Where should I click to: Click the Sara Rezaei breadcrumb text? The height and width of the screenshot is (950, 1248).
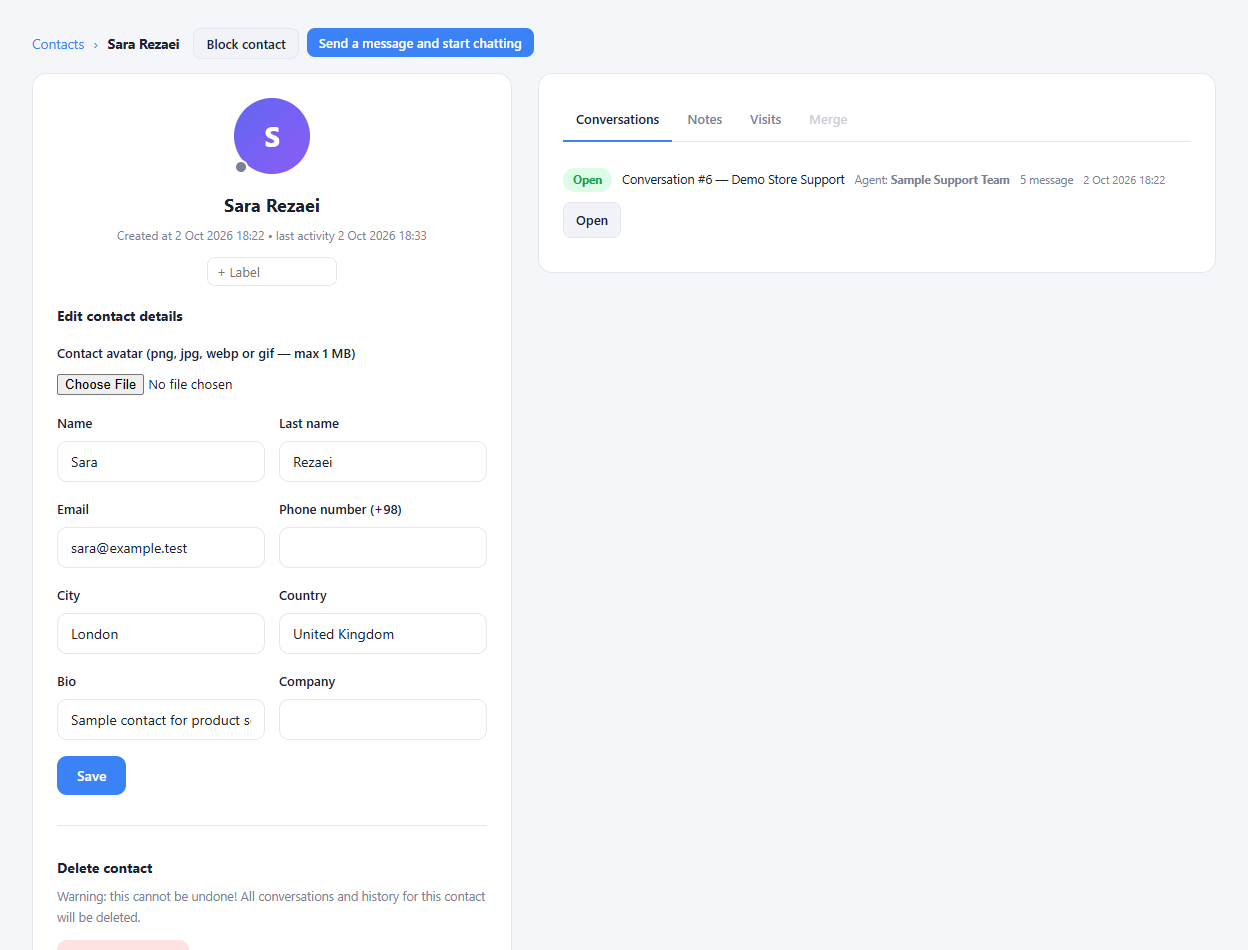pos(144,44)
